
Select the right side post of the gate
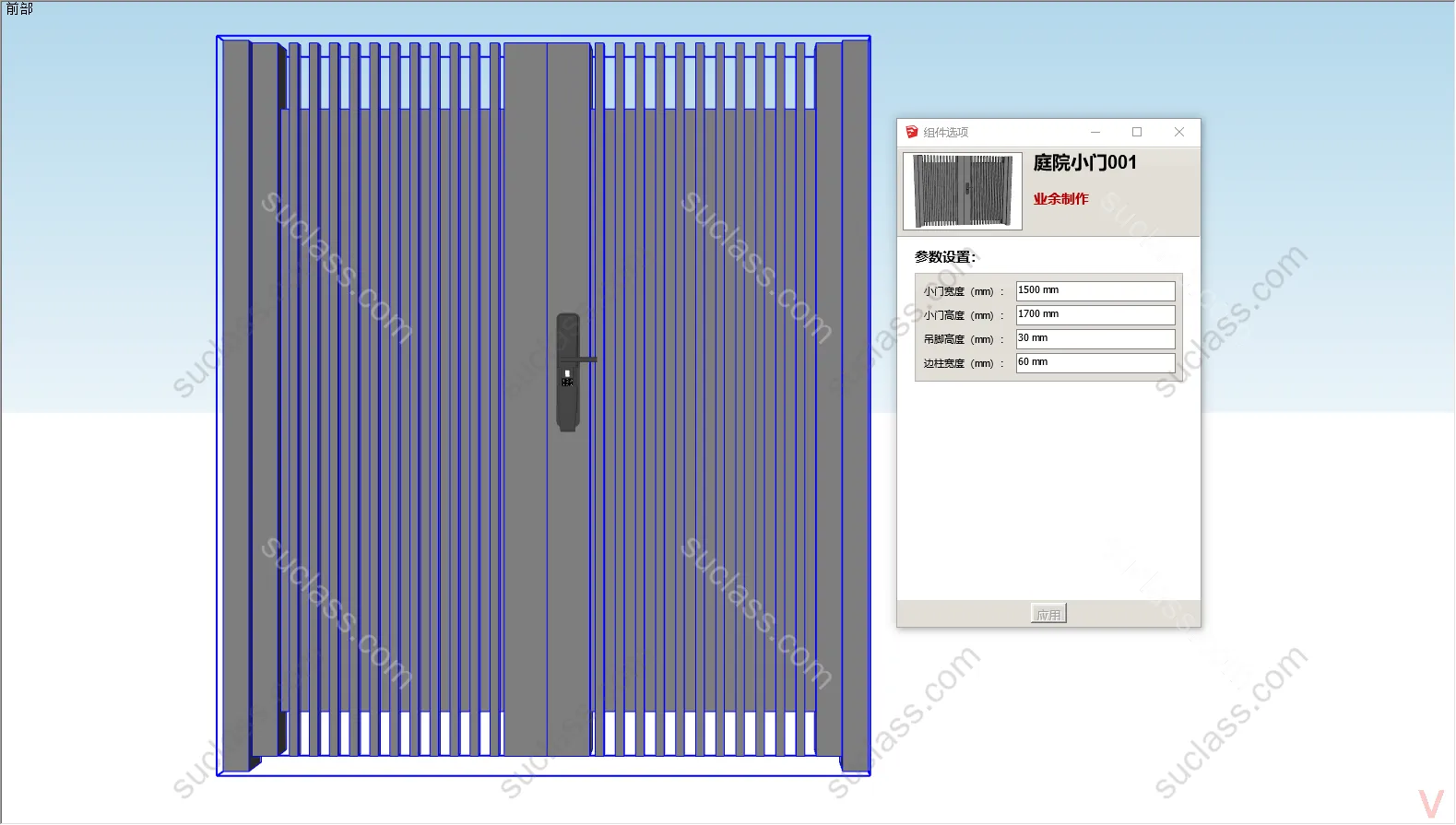(855, 406)
